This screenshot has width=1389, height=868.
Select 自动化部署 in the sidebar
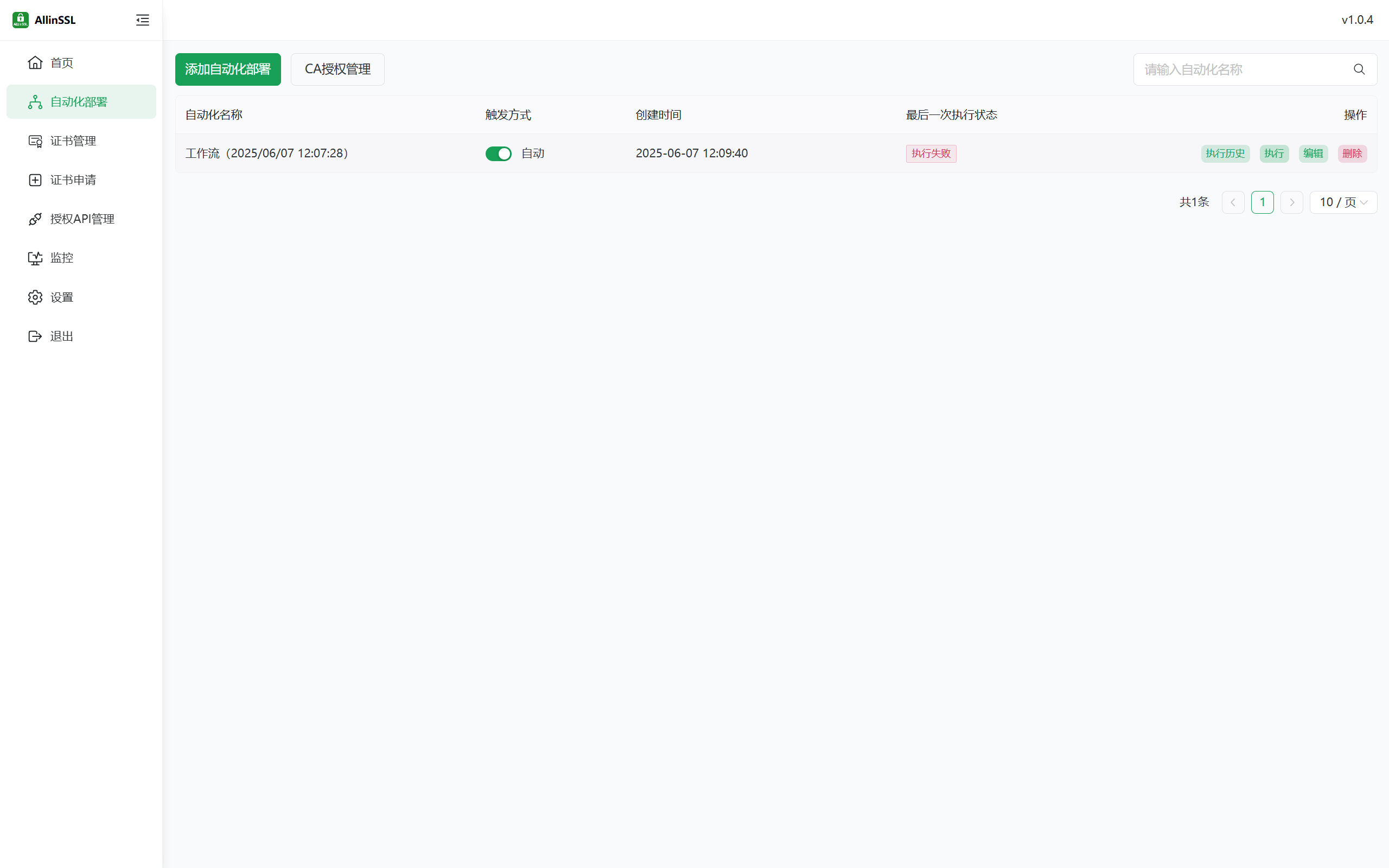81,101
